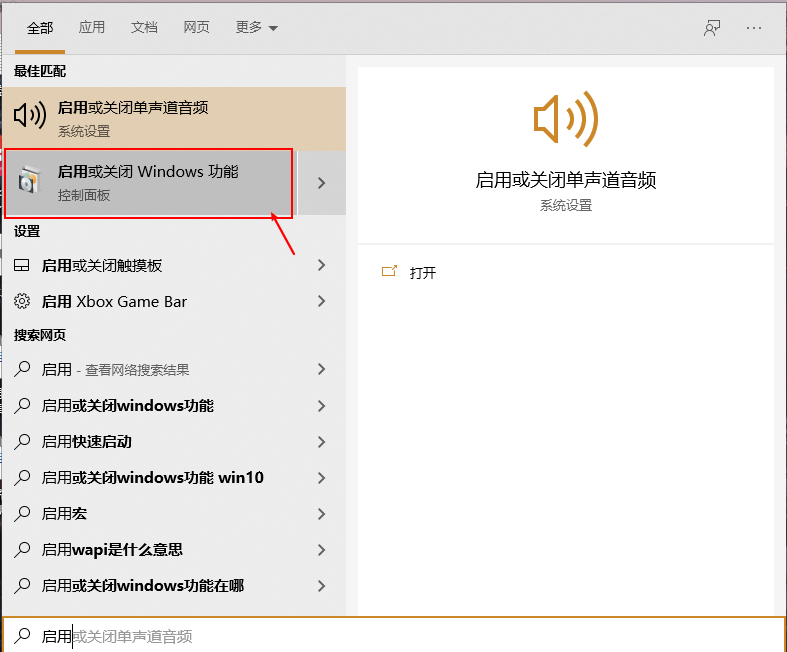Click 打开 in the preview pane

coord(423,273)
